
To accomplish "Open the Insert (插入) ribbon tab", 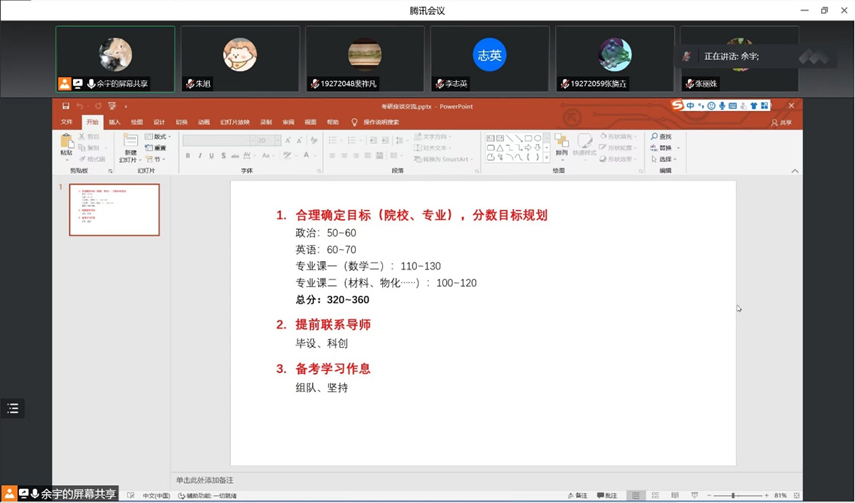I will [x=114, y=122].
